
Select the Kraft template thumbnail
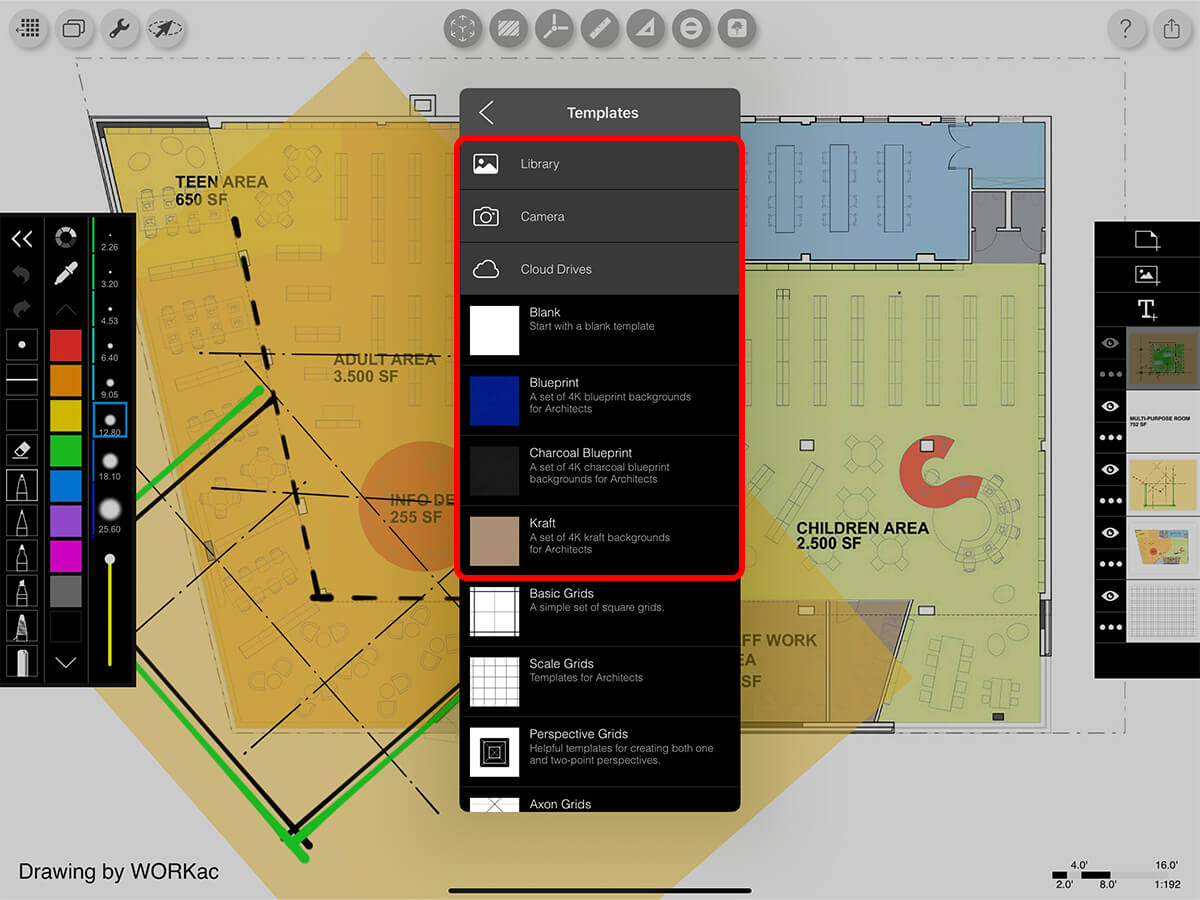495,541
